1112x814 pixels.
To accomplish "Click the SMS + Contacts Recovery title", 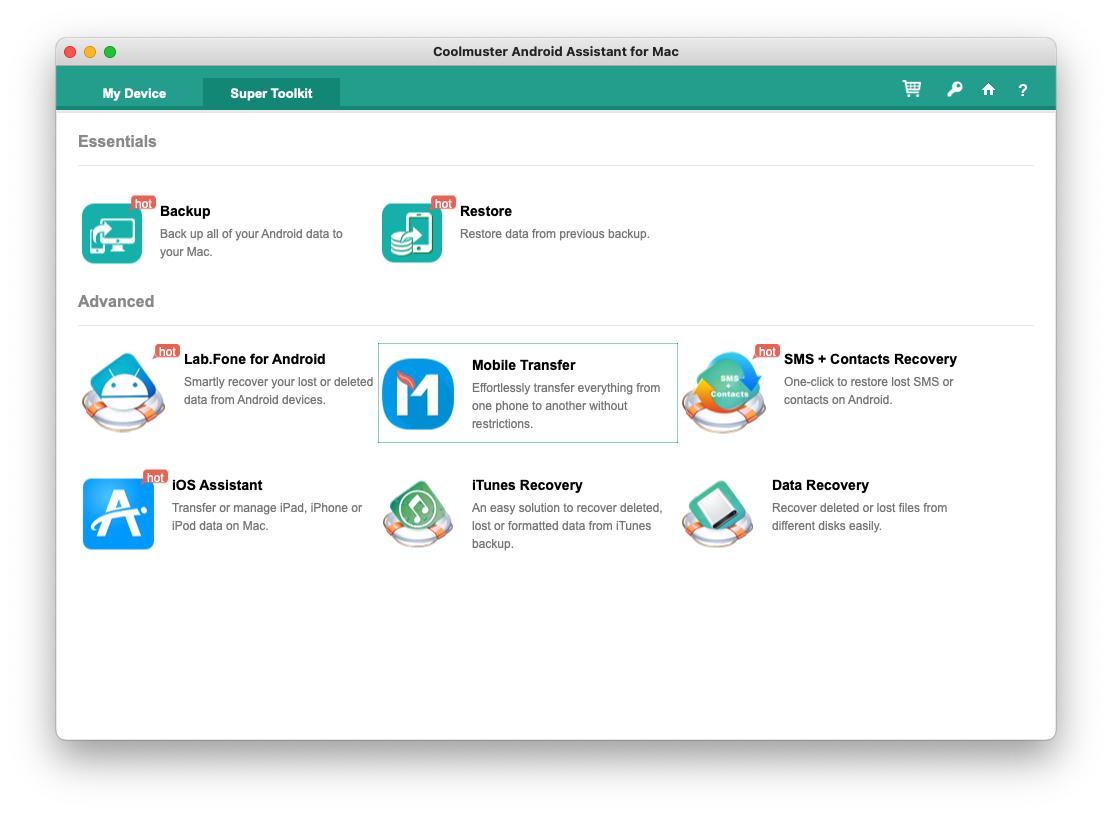I will 870,359.
